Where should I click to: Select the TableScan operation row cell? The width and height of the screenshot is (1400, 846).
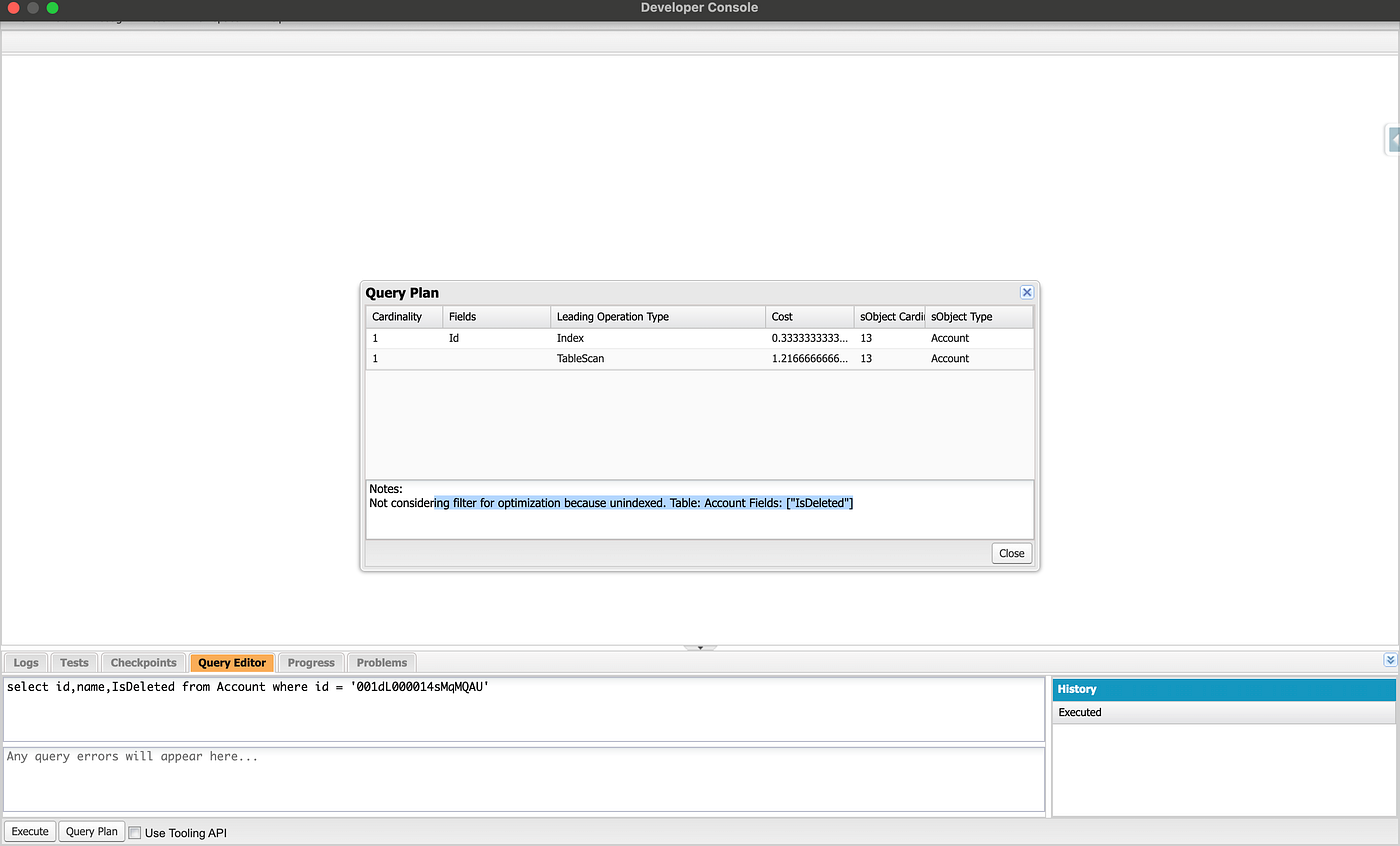[x=658, y=358]
